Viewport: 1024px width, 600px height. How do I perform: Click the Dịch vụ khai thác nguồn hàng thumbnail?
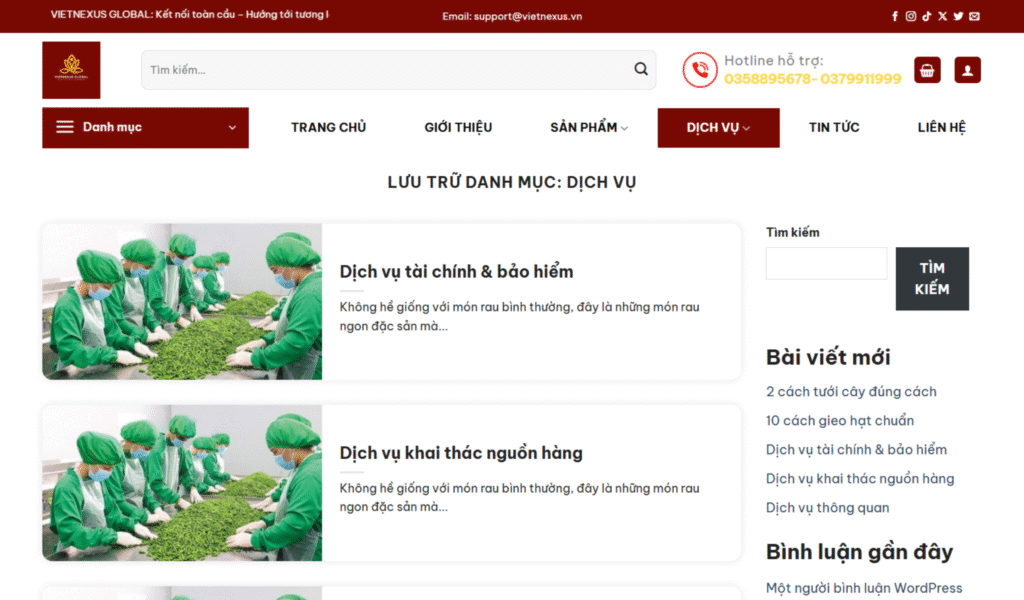point(182,482)
